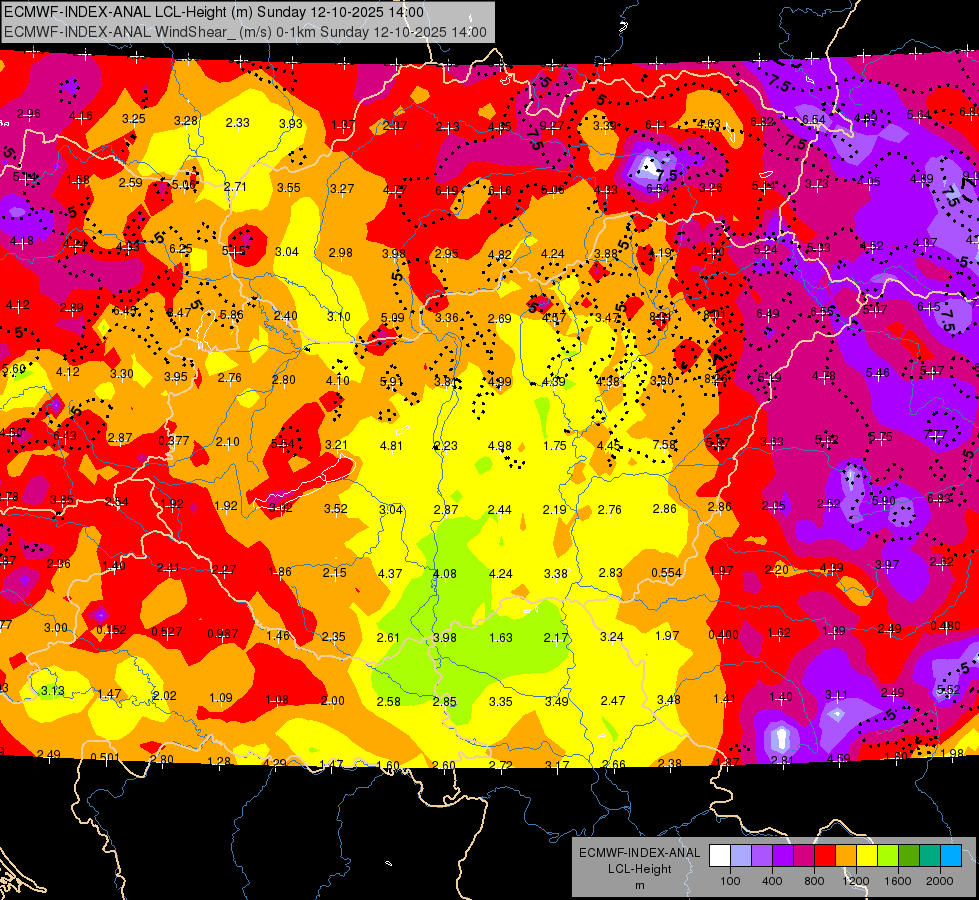Click the LCL-Height label in the legend
The height and width of the screenshot is (900, 979).
click(x=639, y=869)
